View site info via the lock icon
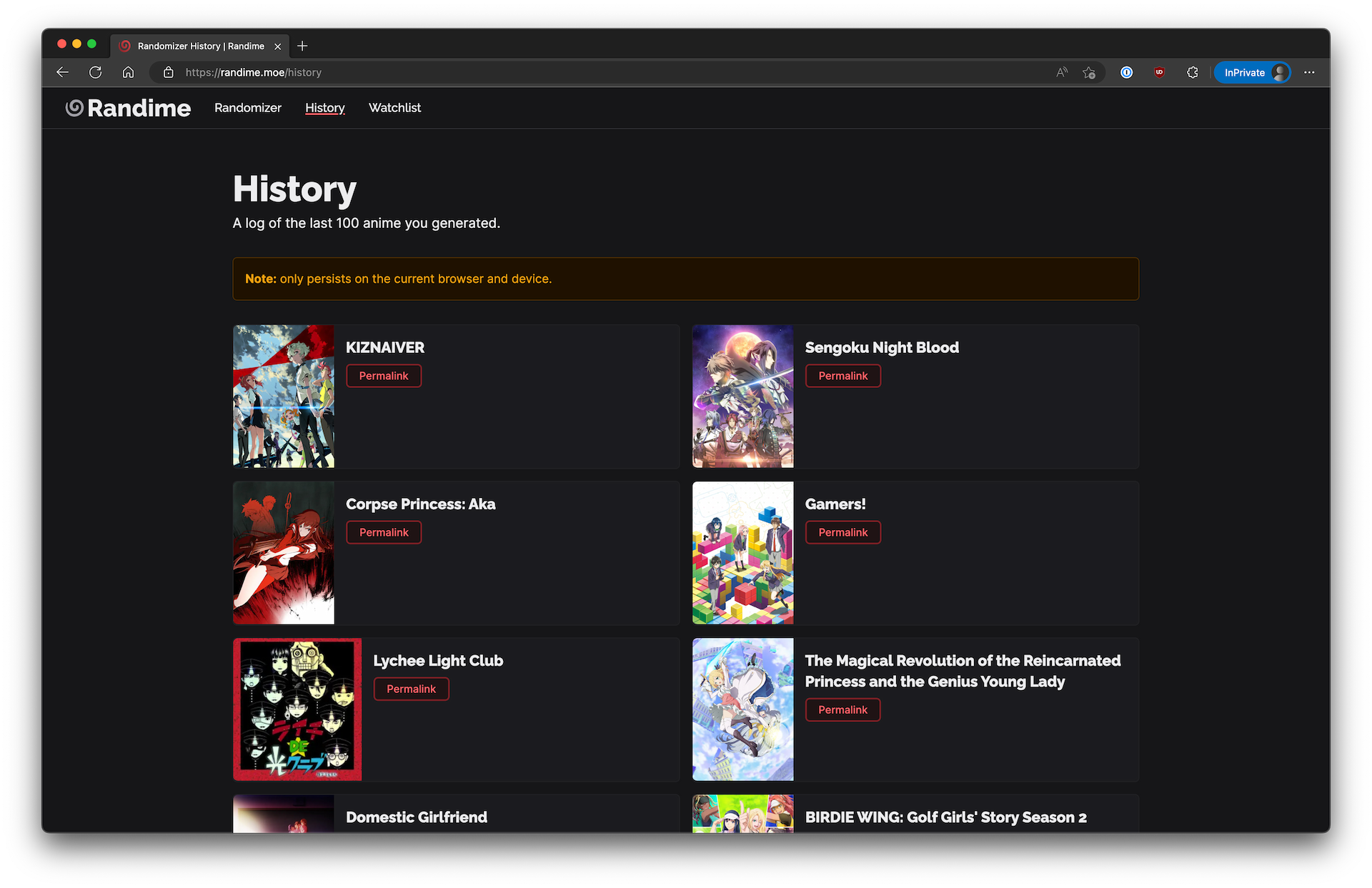The height and width of the screenshot is (888, 1372). click(x=168, y=72)
